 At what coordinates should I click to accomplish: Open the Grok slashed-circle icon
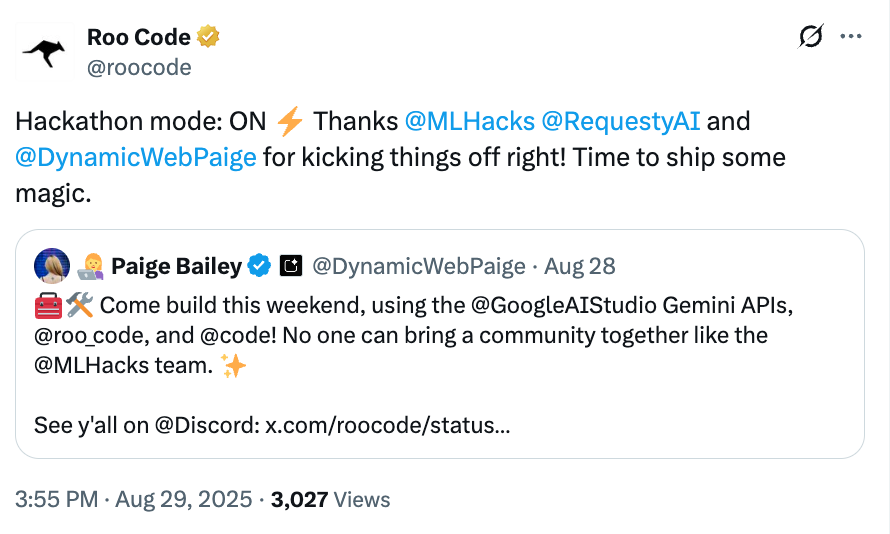(811, 37)
